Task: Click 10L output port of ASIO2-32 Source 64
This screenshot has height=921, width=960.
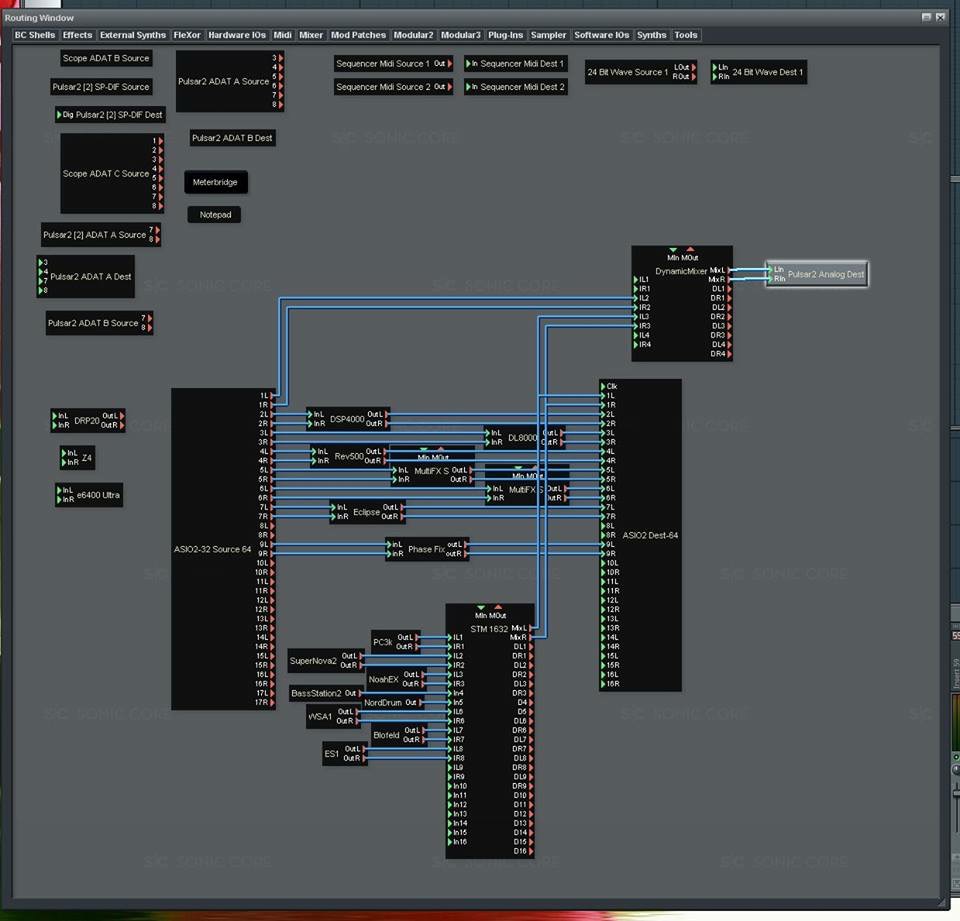Action: coord(272,563)
